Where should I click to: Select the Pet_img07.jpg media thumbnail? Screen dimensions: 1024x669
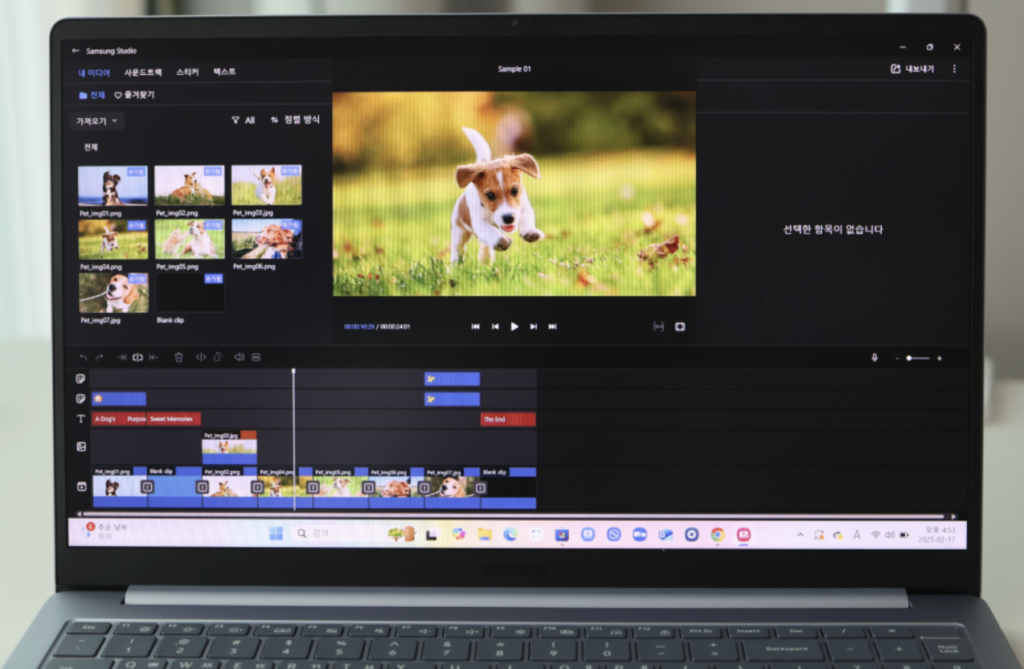point(114,293)
